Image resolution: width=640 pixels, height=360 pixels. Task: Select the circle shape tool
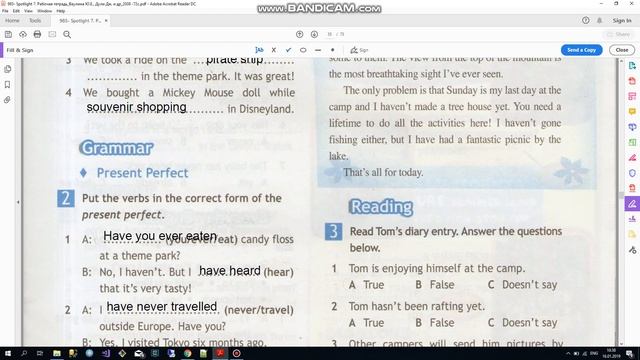303,50
